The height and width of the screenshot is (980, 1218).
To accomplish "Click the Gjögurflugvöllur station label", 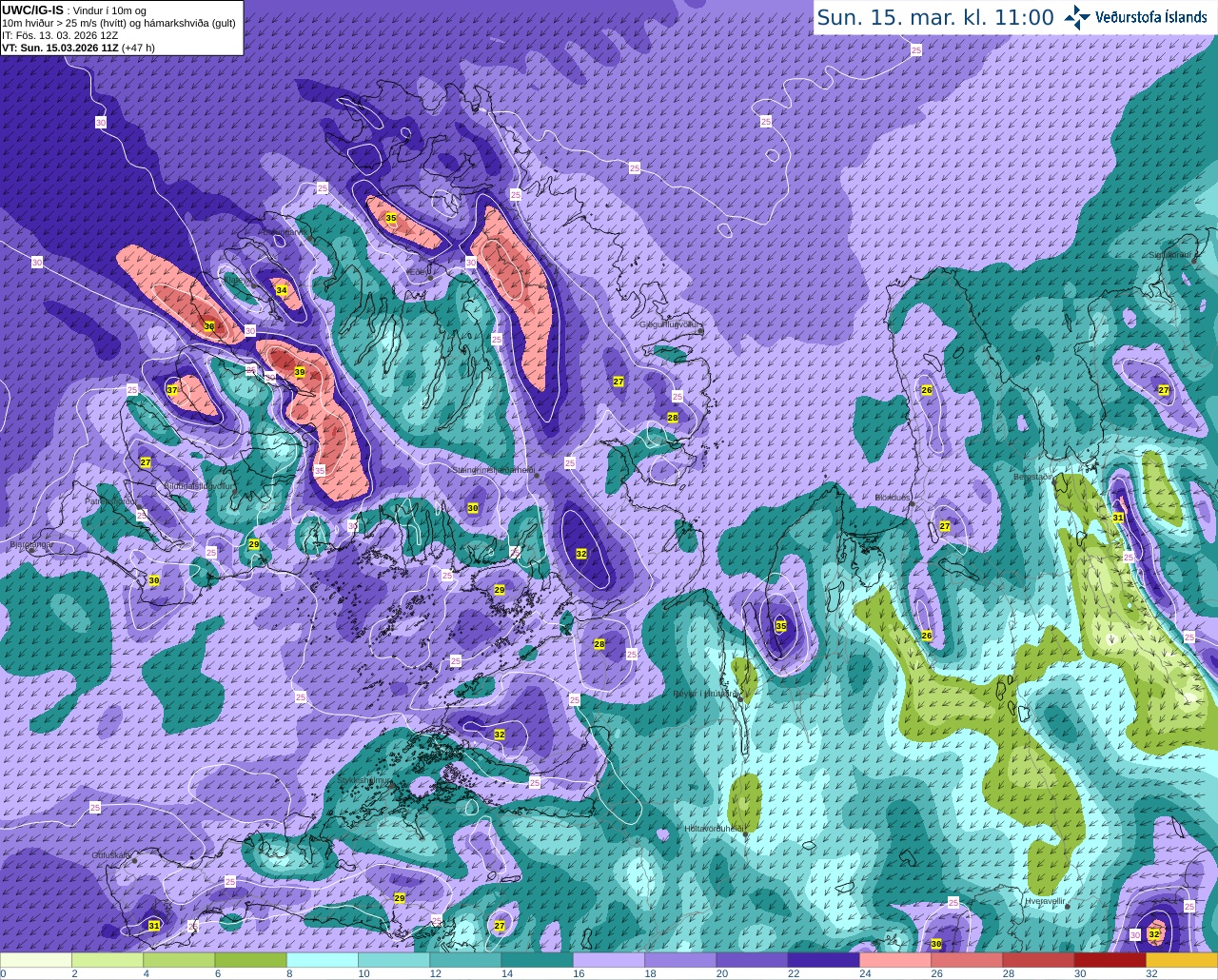I will tap(671, 323).
